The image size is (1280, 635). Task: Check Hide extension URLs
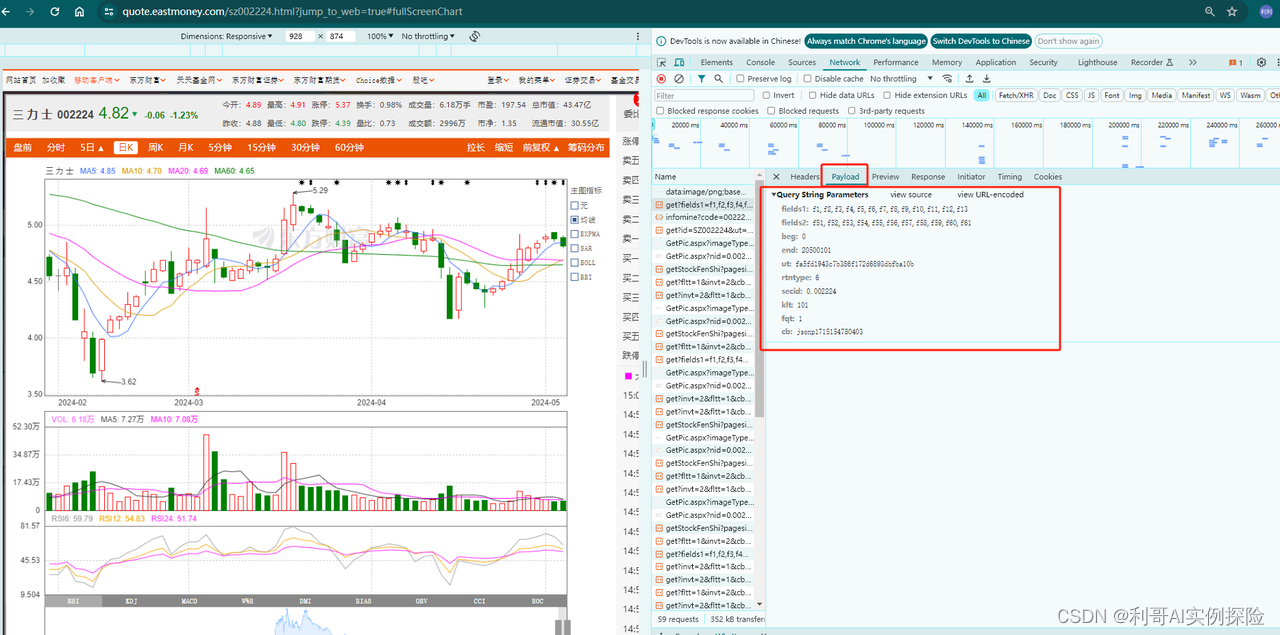coord(886,95)
